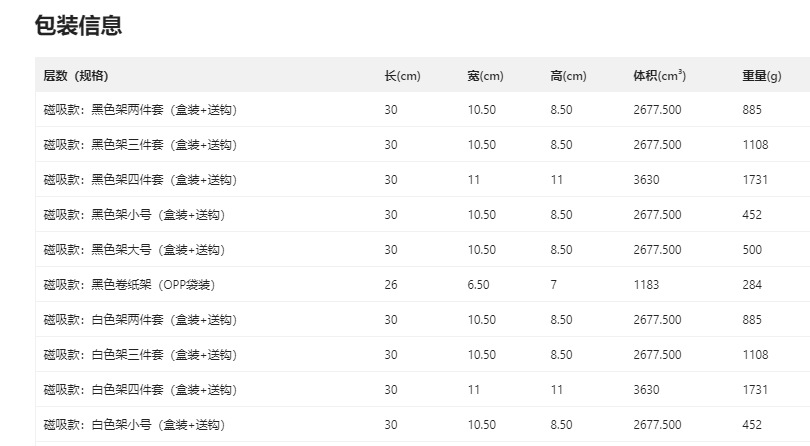This screenshot has width=810, height=446.
Task: Click the 长(cm) column header
Action: point(403,76)
